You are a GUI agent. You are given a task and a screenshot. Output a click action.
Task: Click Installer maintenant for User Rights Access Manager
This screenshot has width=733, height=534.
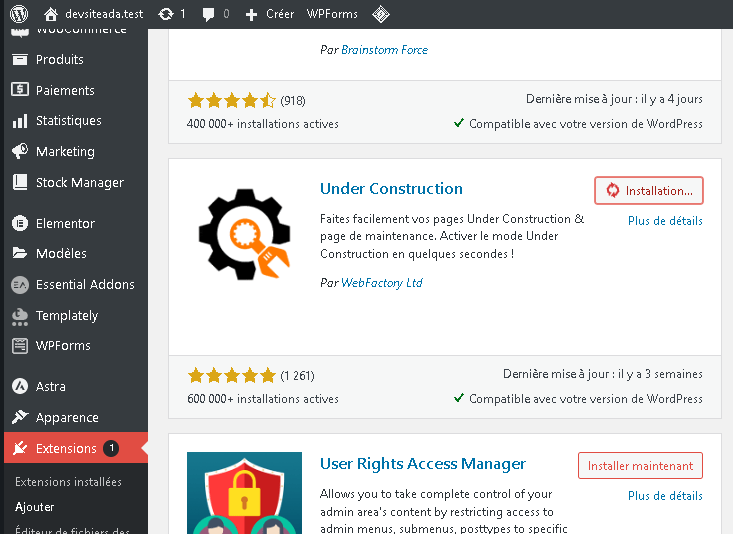pos(640,465)
